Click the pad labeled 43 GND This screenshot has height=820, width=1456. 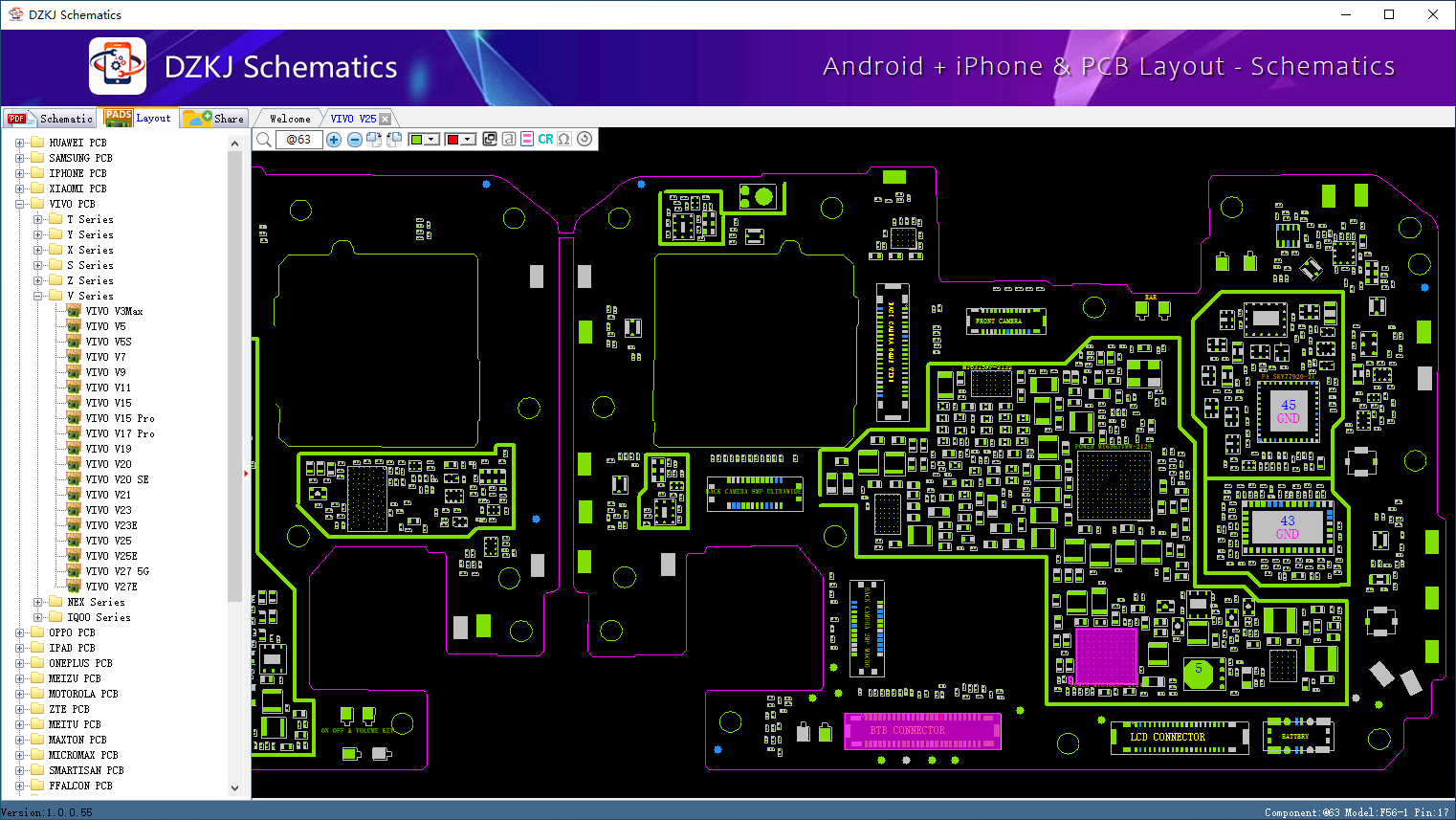click(1288, 527)
